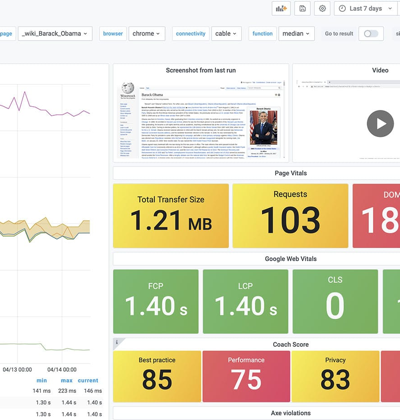Click the Performance 75 score panel
Screen dimensions: 400x420
point(246,376)
